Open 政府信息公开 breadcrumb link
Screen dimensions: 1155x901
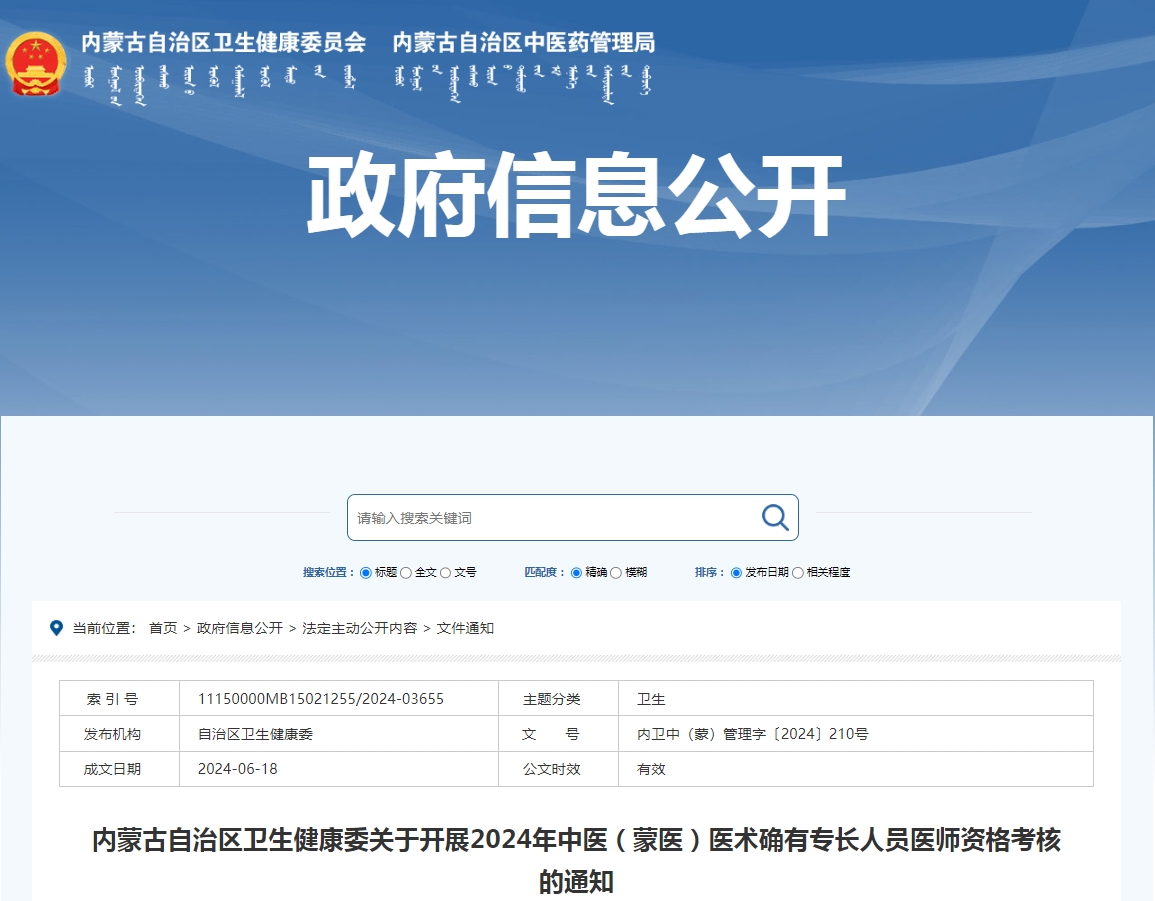[x=240, y=628]
